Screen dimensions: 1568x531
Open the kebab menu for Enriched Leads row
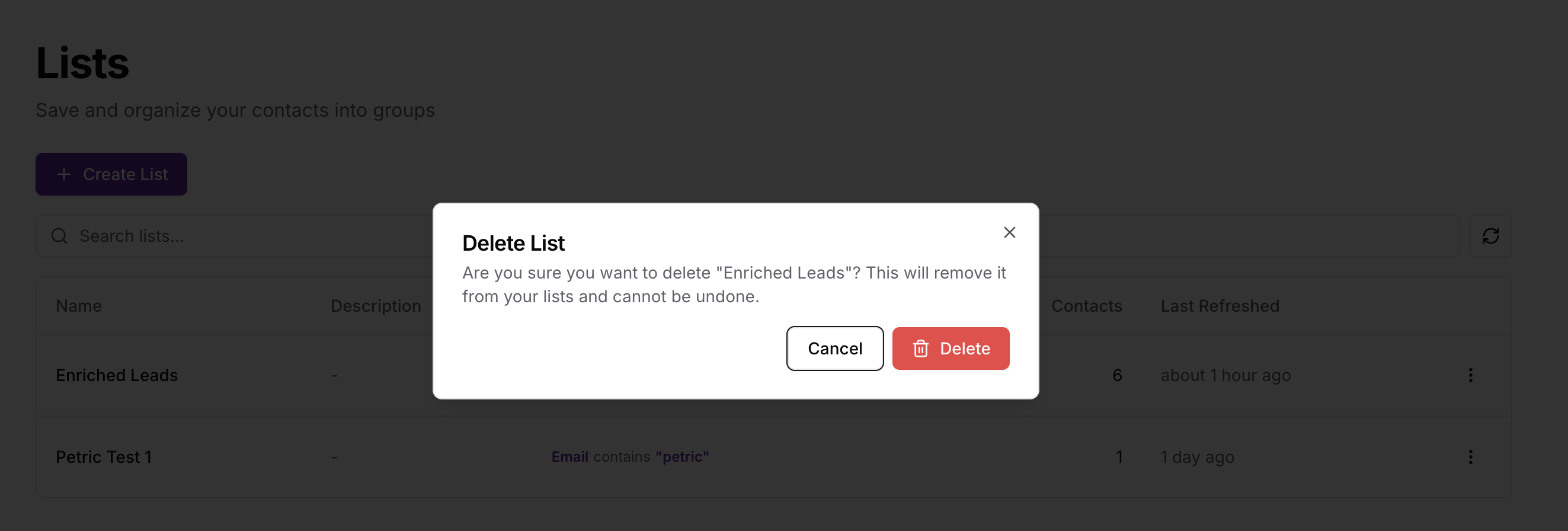tap(1471, 375)
